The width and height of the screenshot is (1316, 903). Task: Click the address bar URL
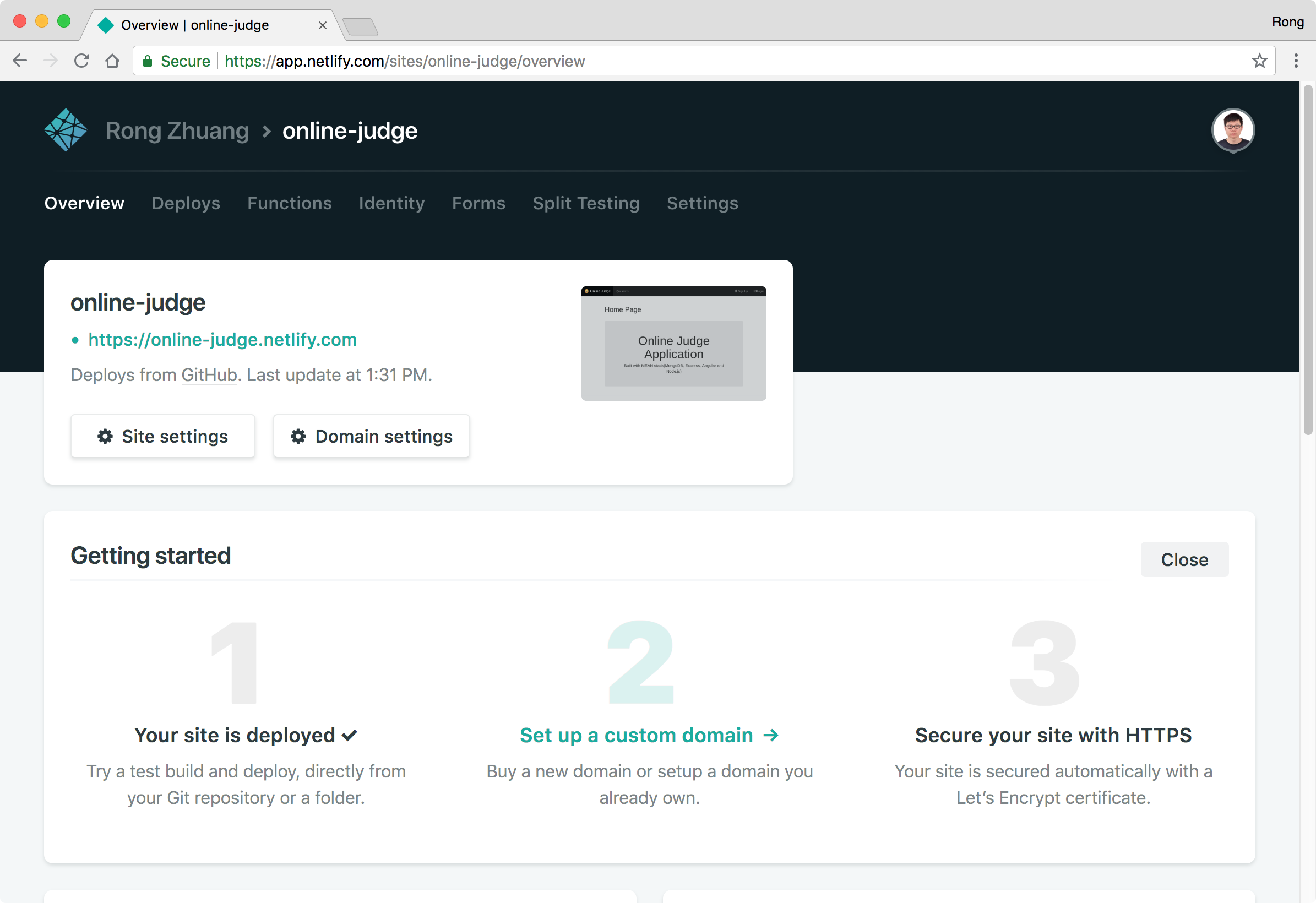(404, 61)
